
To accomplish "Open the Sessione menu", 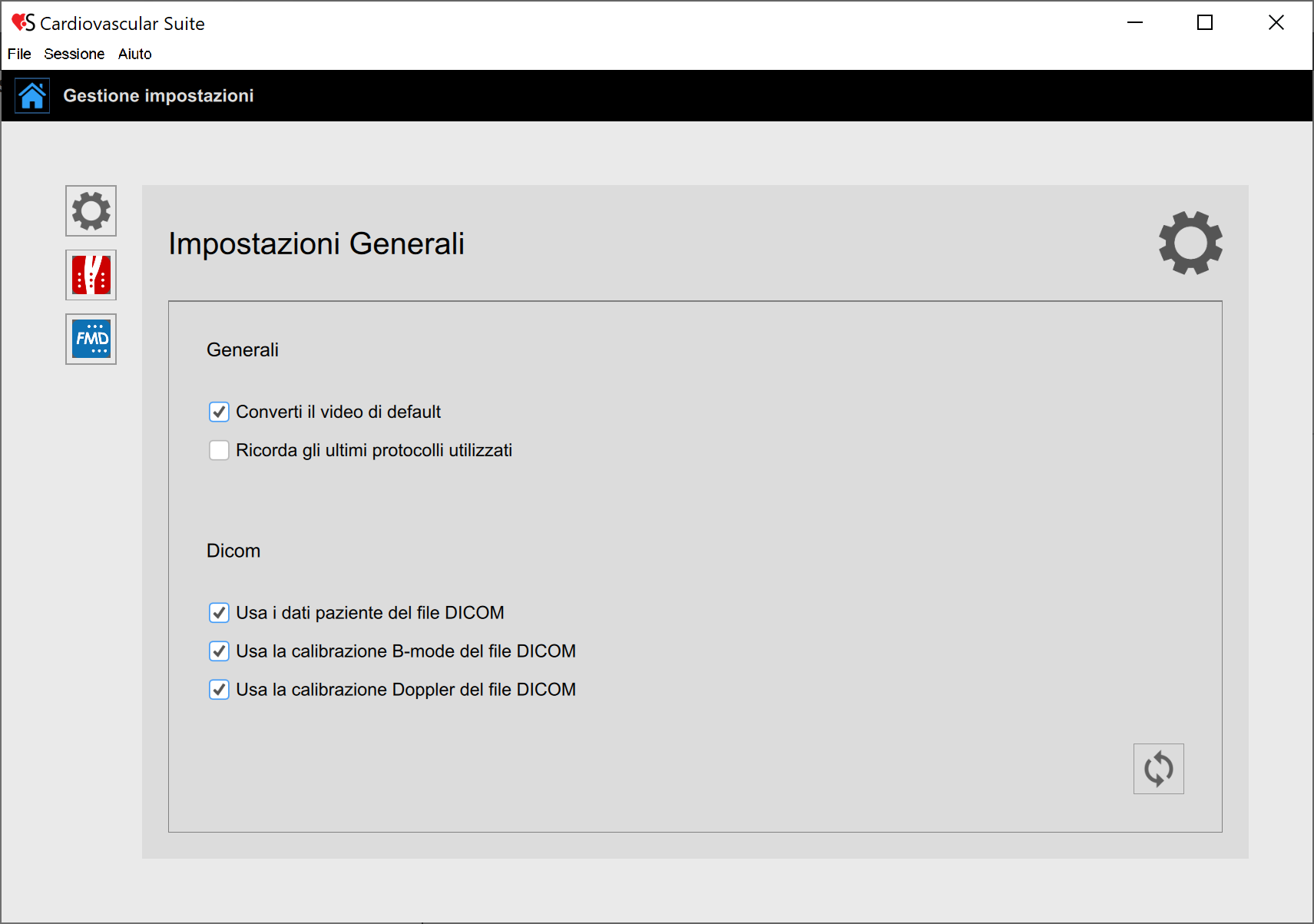I will pos(74,54).
